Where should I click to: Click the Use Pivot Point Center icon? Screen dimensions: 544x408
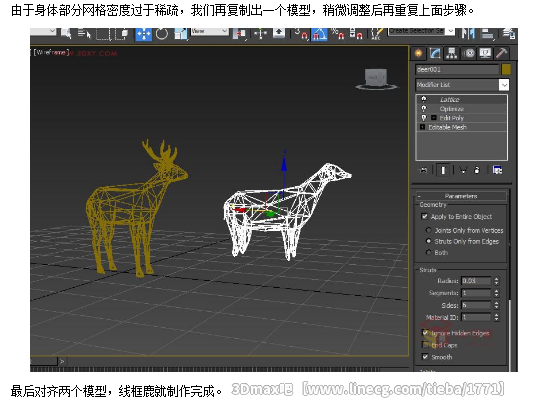[x=239, y=34]
